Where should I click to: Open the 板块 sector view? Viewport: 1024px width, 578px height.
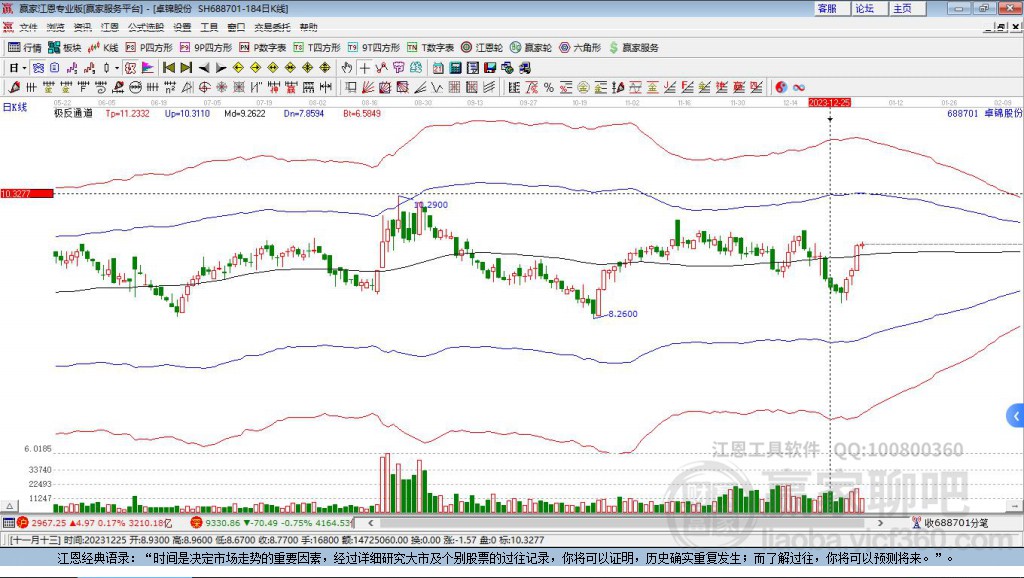(65, 48)
